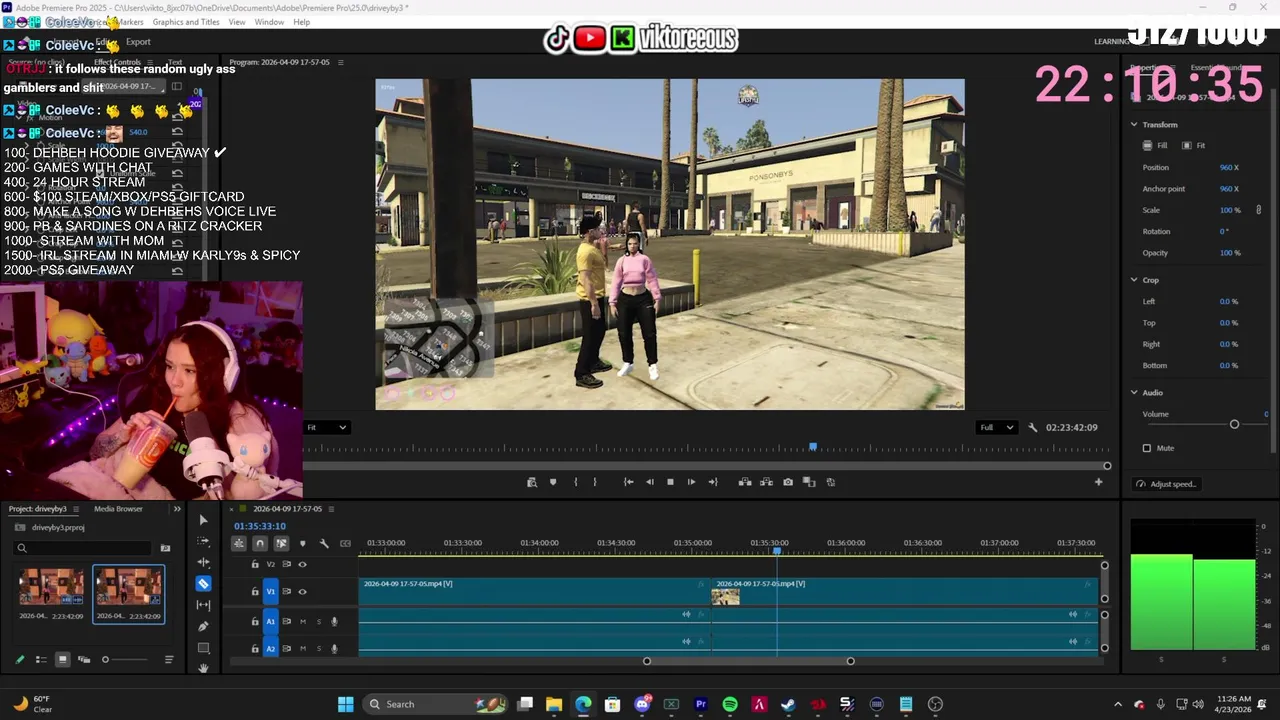This screenshot has height=720, width=1280.
Task: Go to Out point in Program Monitor
Action: (x=712, y=482)
